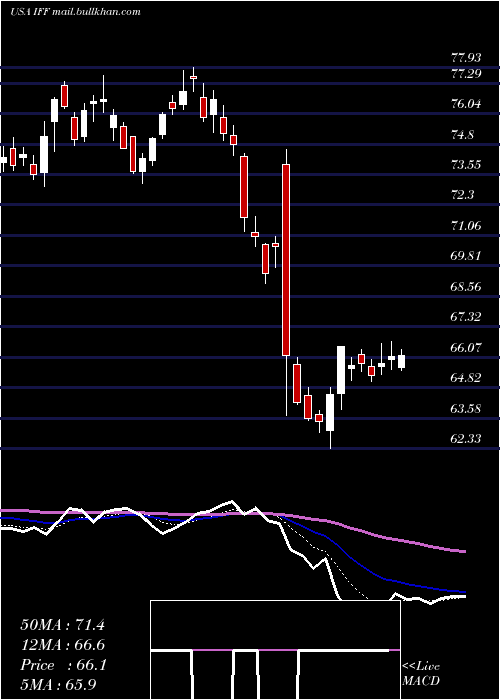Click the 62.33 price level label

467,438
